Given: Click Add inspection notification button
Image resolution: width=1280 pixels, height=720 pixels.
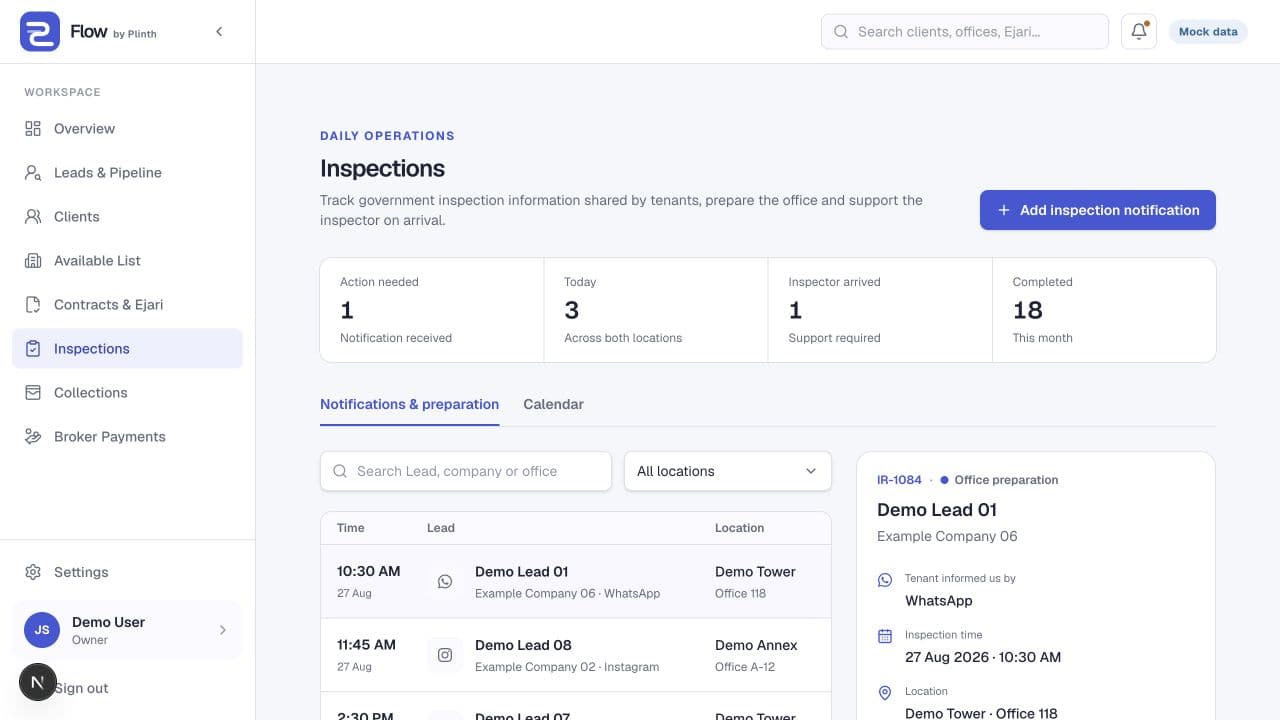Looking at the screenshot, I should tap(1098, 210).
